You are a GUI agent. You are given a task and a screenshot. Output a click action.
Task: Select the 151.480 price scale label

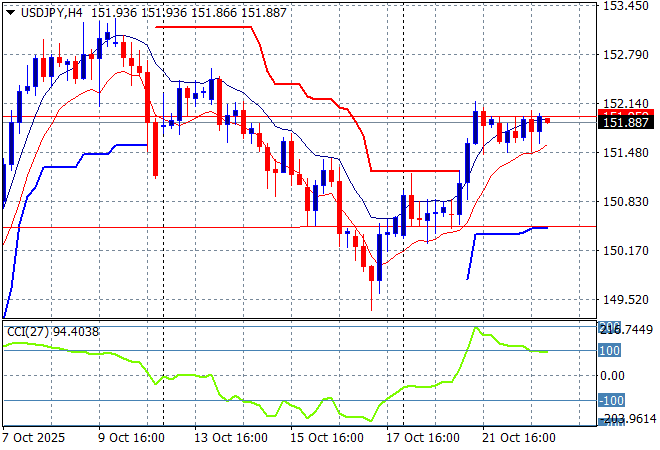626,152
